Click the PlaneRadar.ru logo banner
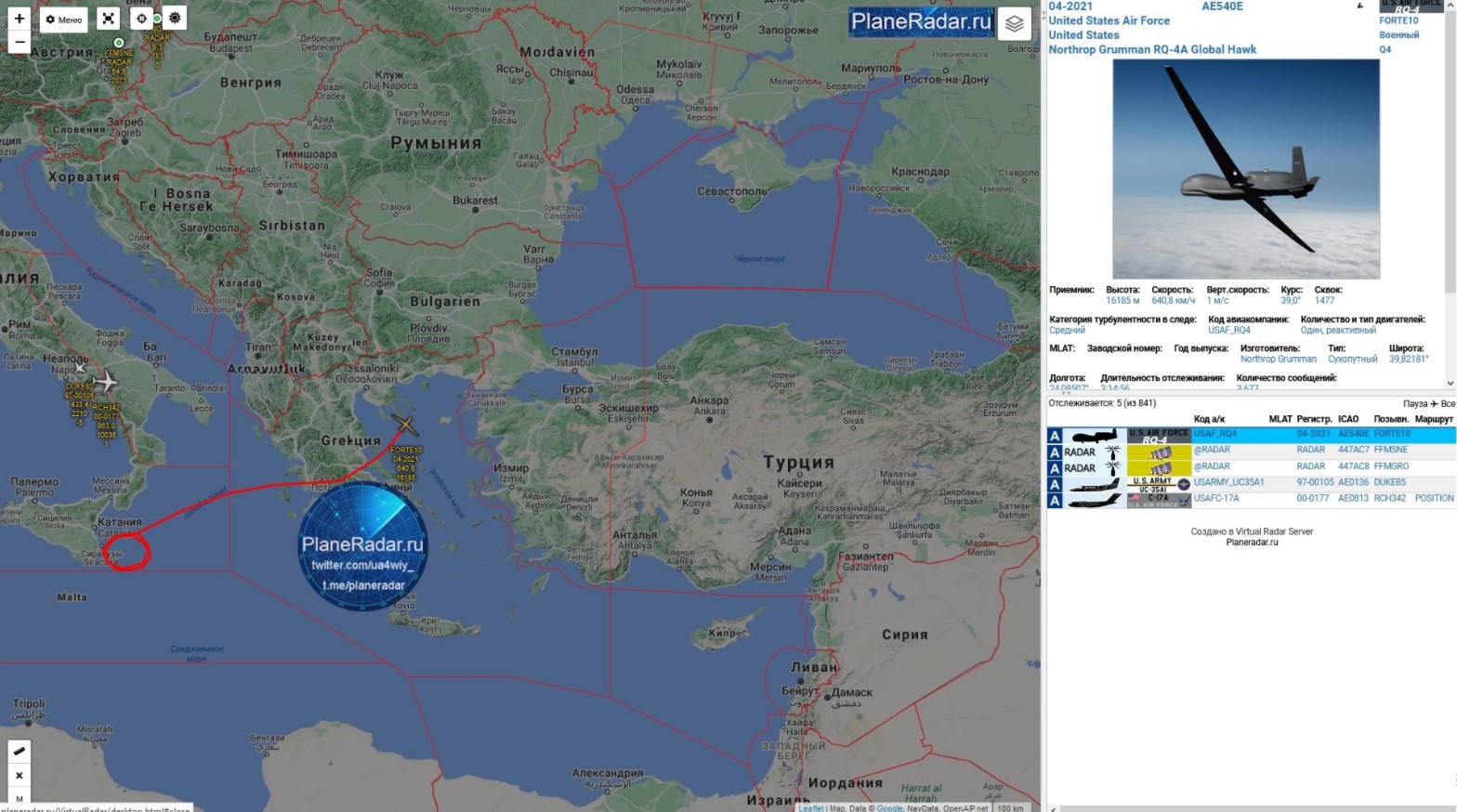The height and width of the screenshot is (812, 1457). (921, 22)
